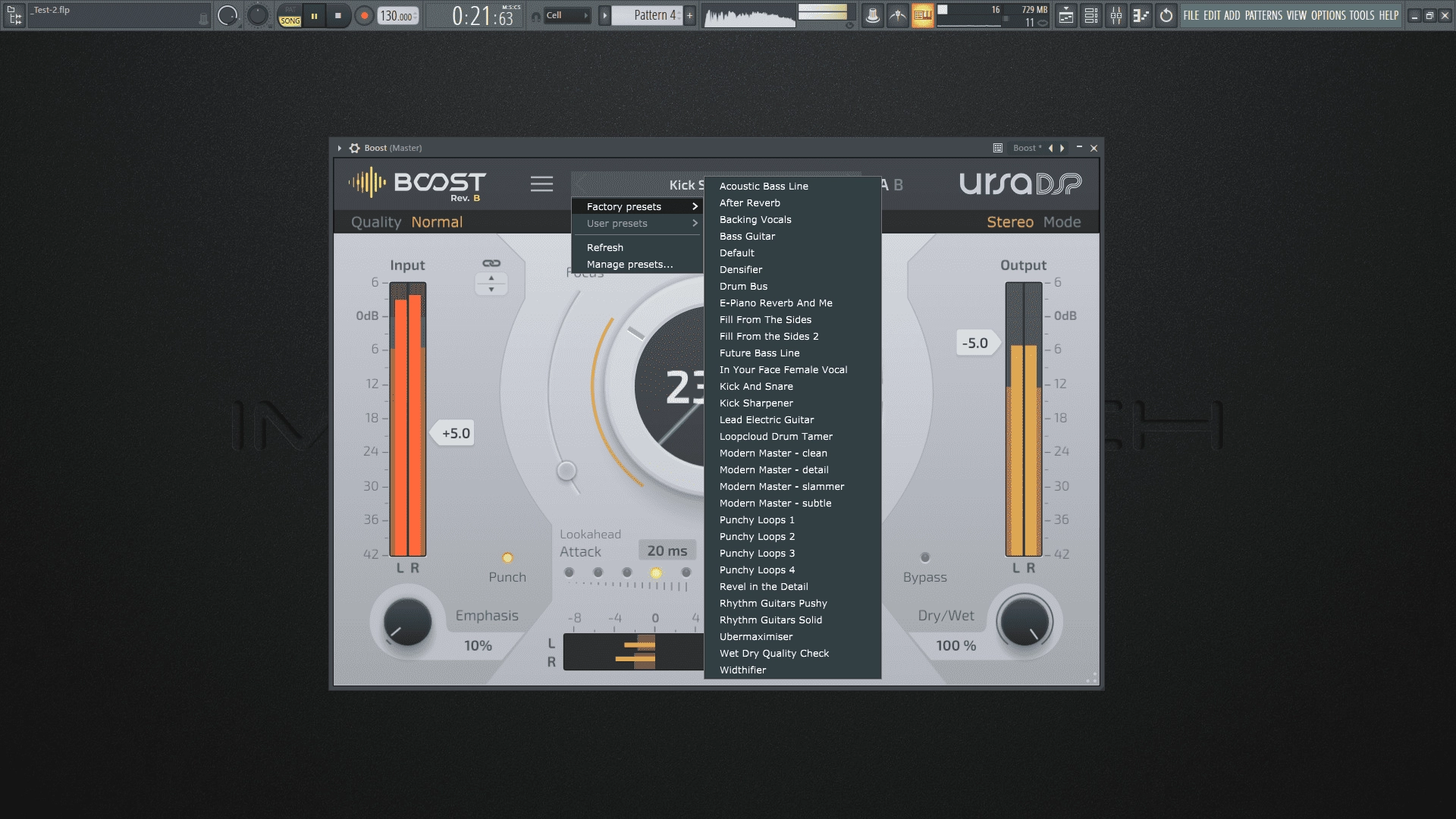Select the Kick Sharpener preset
Screen dimensions: 1456x819
(792, 403)
